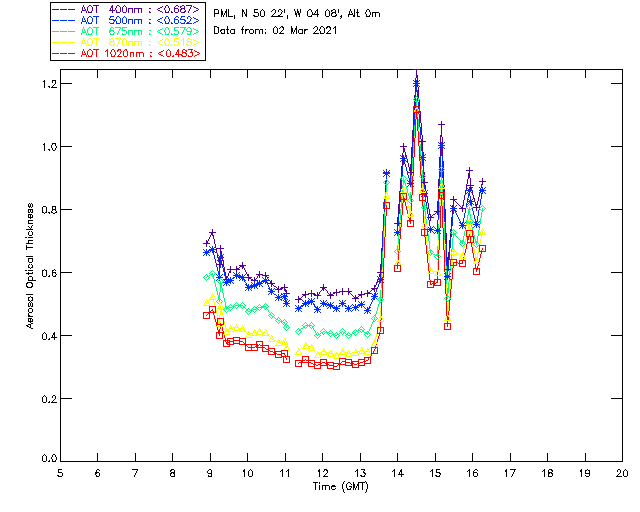This screenshot has height=512, width=640.
Task: Select the AOT 400nm legend entry
Action: click(x=127, y=9)
